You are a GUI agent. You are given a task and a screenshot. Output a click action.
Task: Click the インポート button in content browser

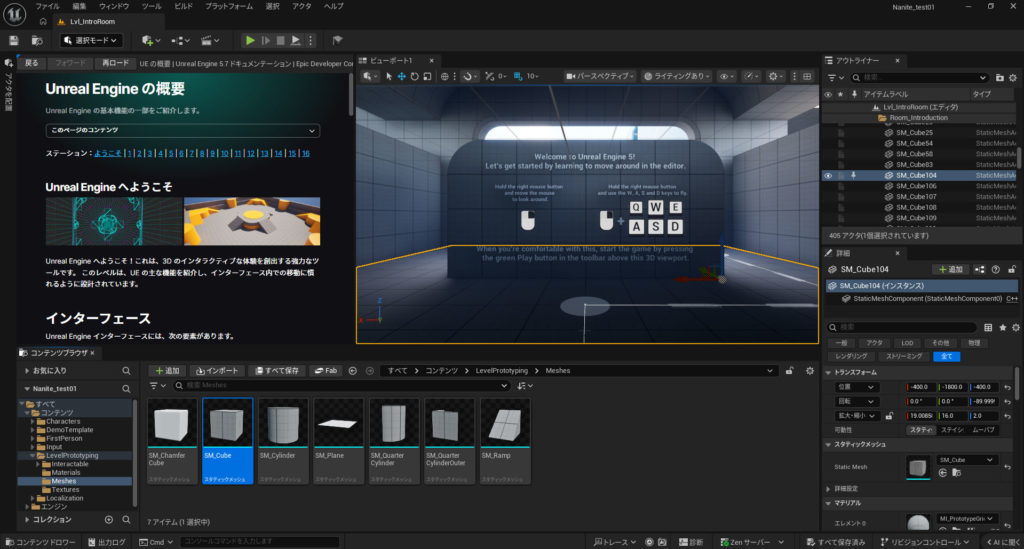pyautogui.click(x=216, y=370)
